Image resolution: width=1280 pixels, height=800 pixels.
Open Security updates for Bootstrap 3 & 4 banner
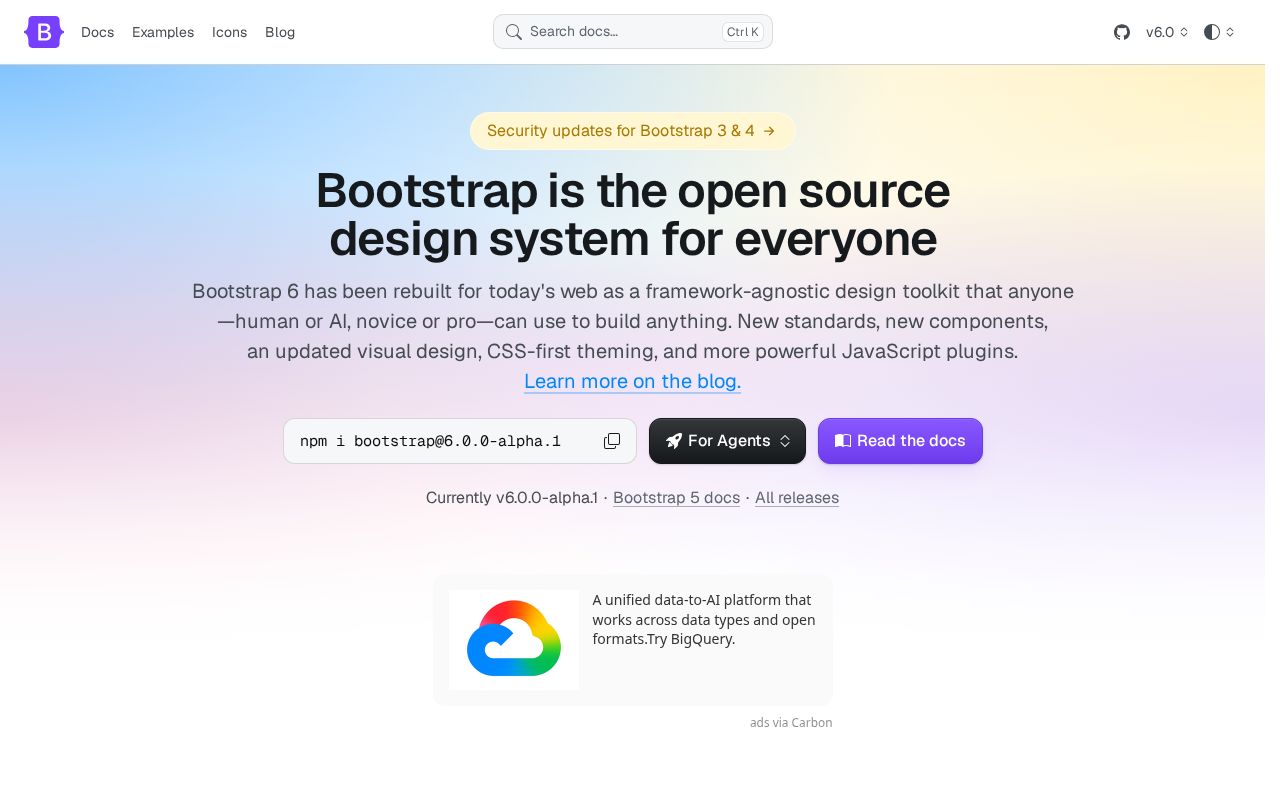tap(632, 131)
